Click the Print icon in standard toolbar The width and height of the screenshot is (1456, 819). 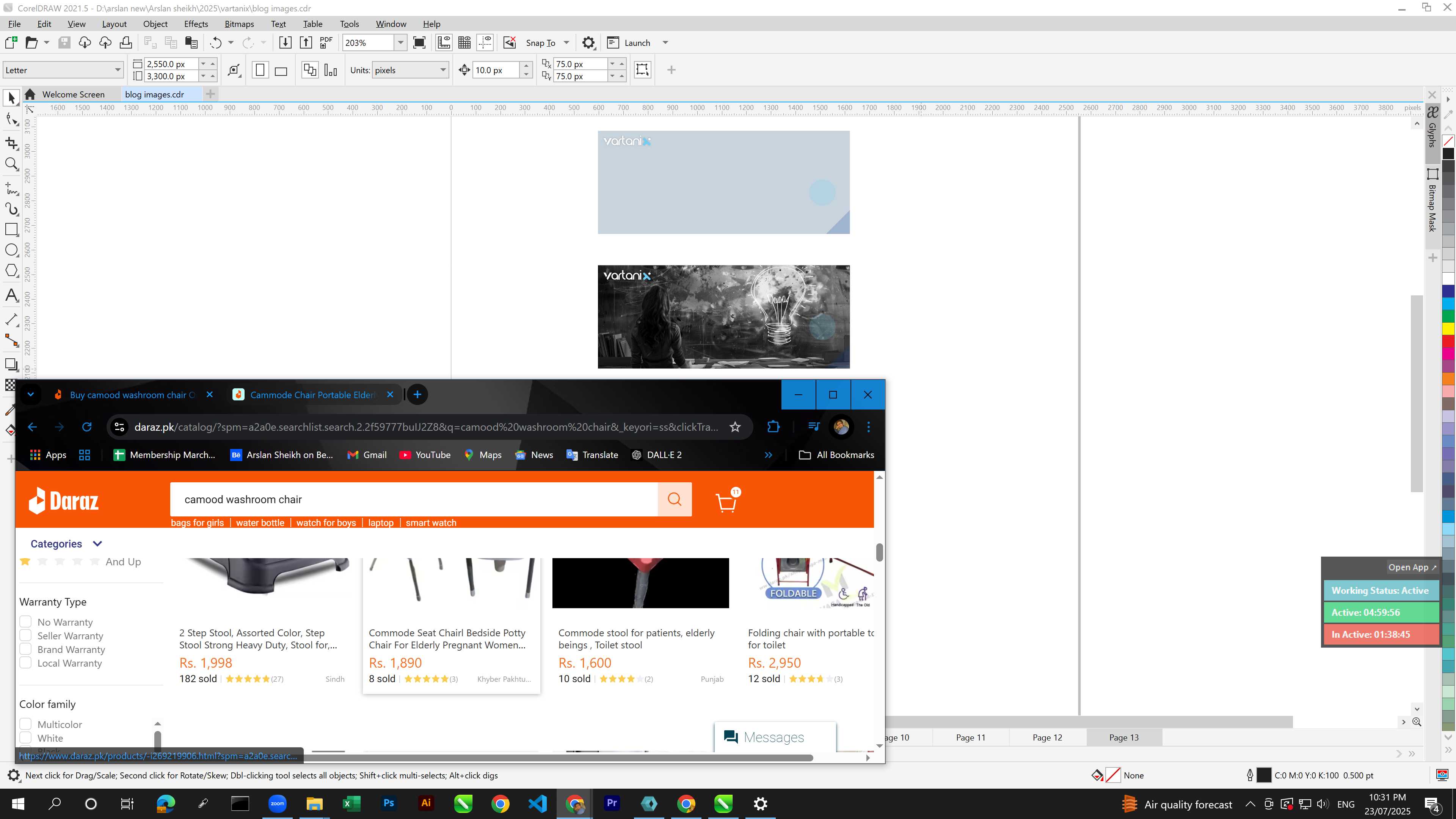coord(126,42)
